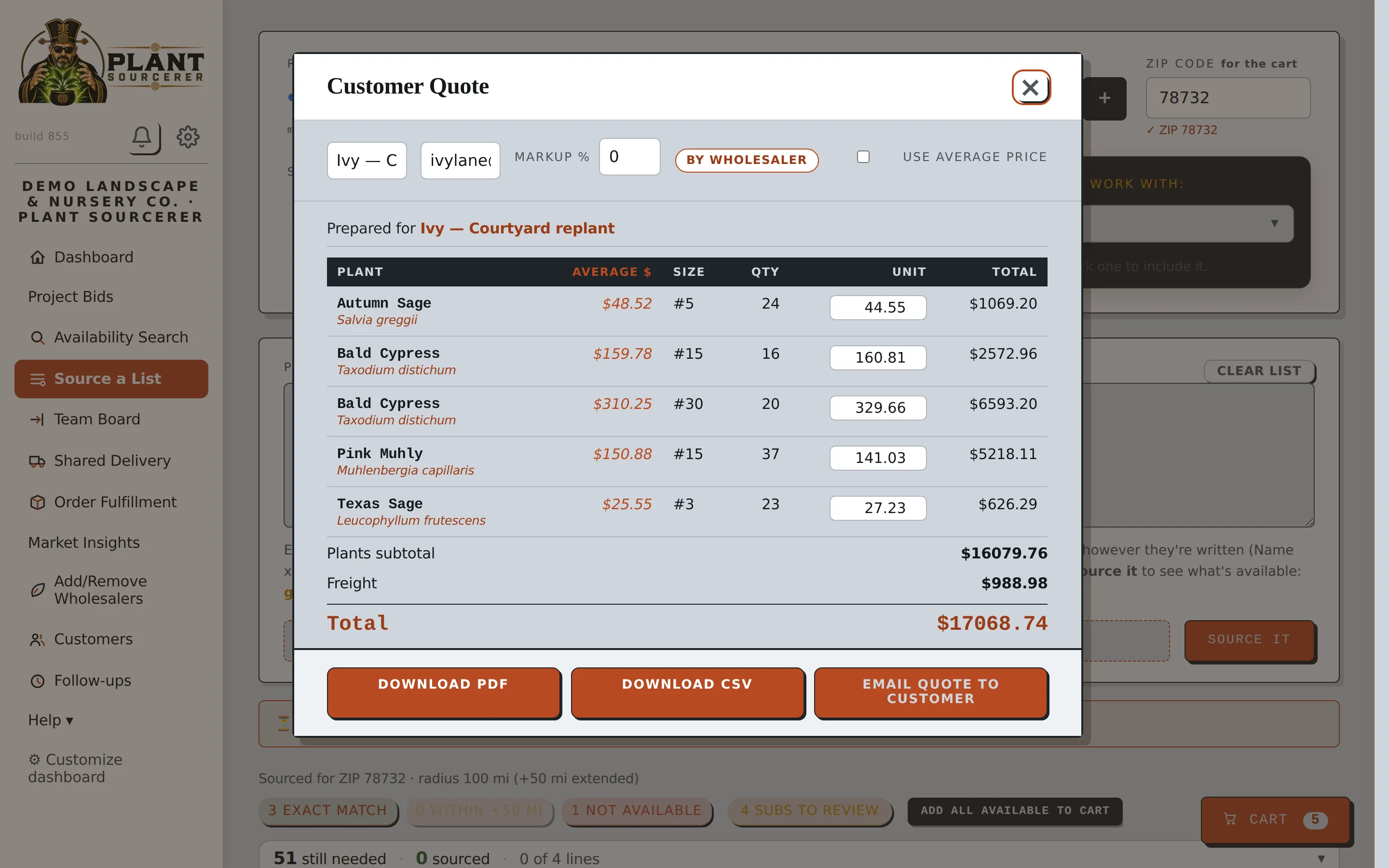Image resolution: width=1389 pixels, height=868 pixels.
Task: Select the 3 Exact Match filter
Action: [x=328, y=811]
